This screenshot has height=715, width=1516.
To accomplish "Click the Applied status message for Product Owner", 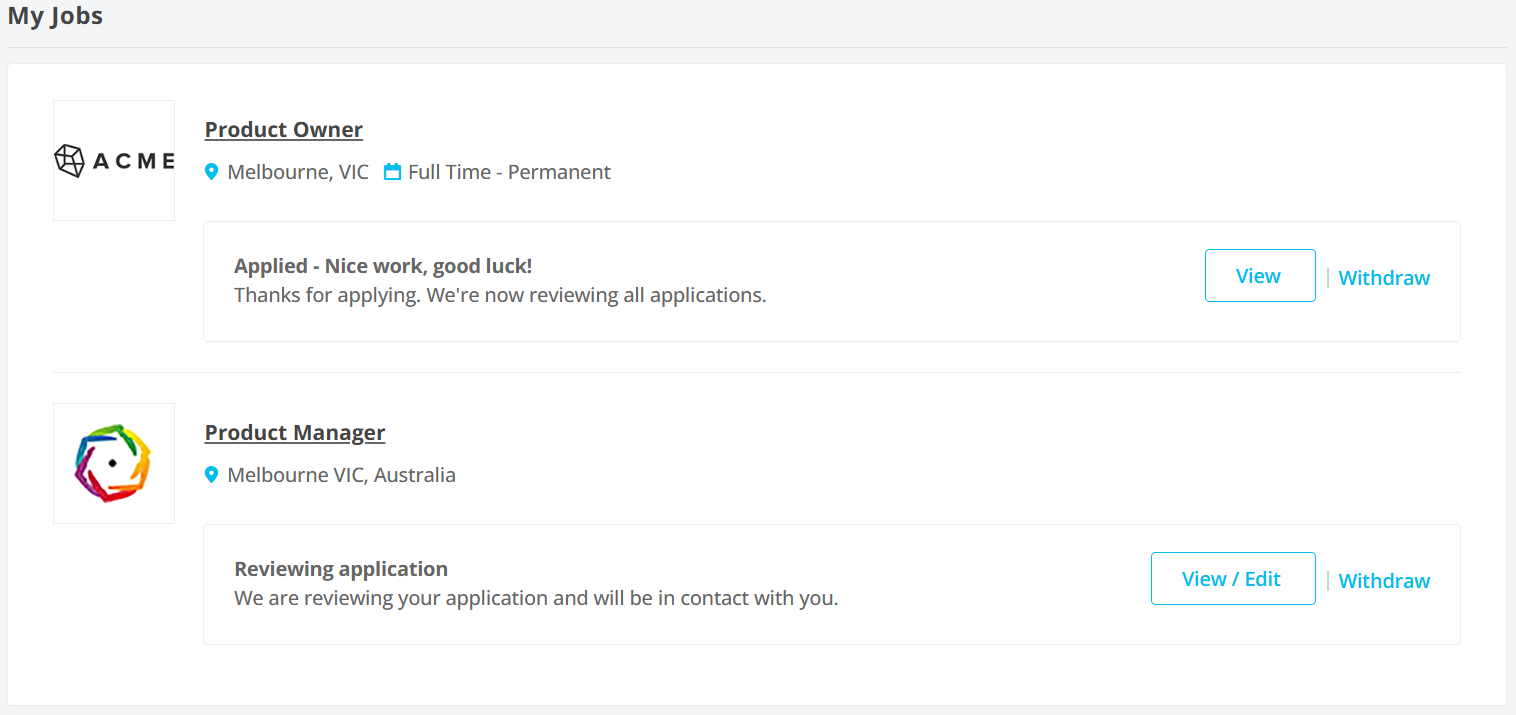I will click(x=382, y=265).
